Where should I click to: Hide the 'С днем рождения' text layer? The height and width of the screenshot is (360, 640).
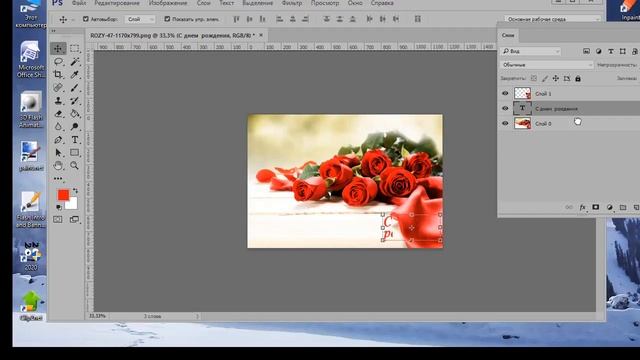point(505,108)
